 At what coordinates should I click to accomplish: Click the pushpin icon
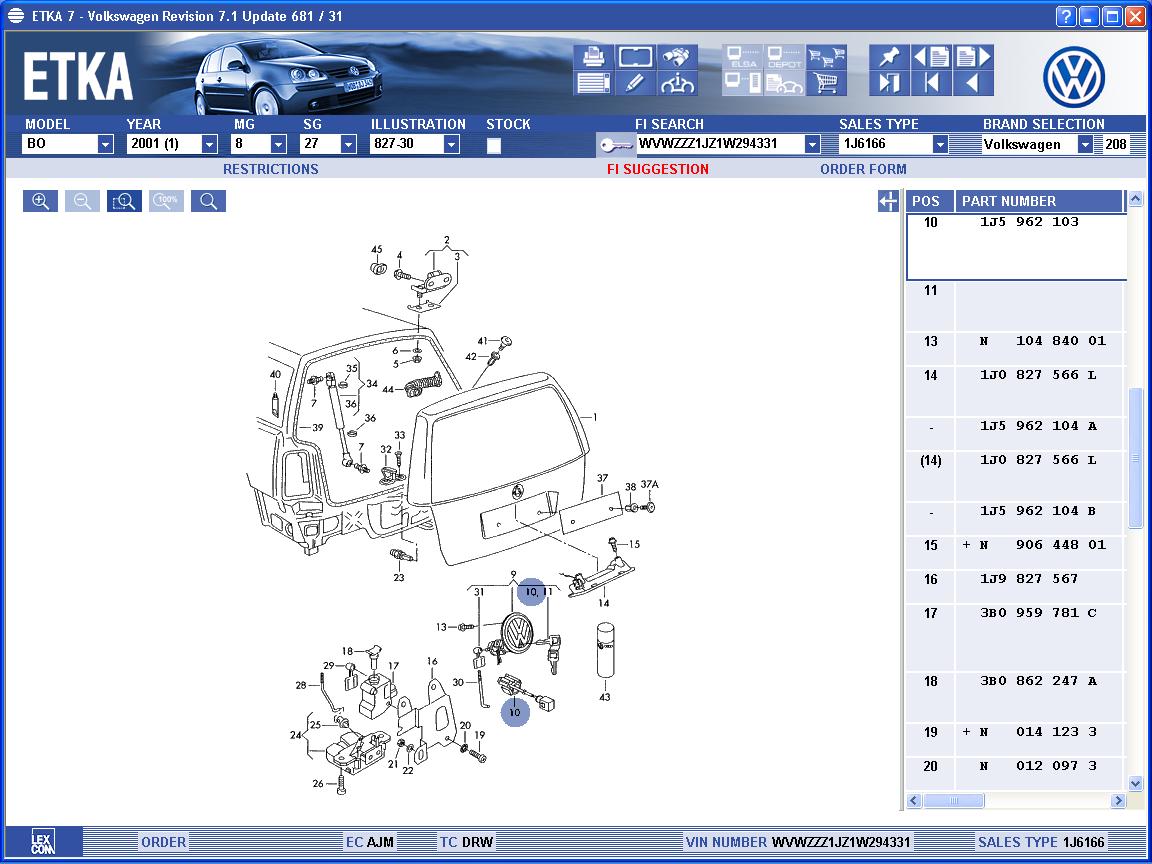coord(889,57)
